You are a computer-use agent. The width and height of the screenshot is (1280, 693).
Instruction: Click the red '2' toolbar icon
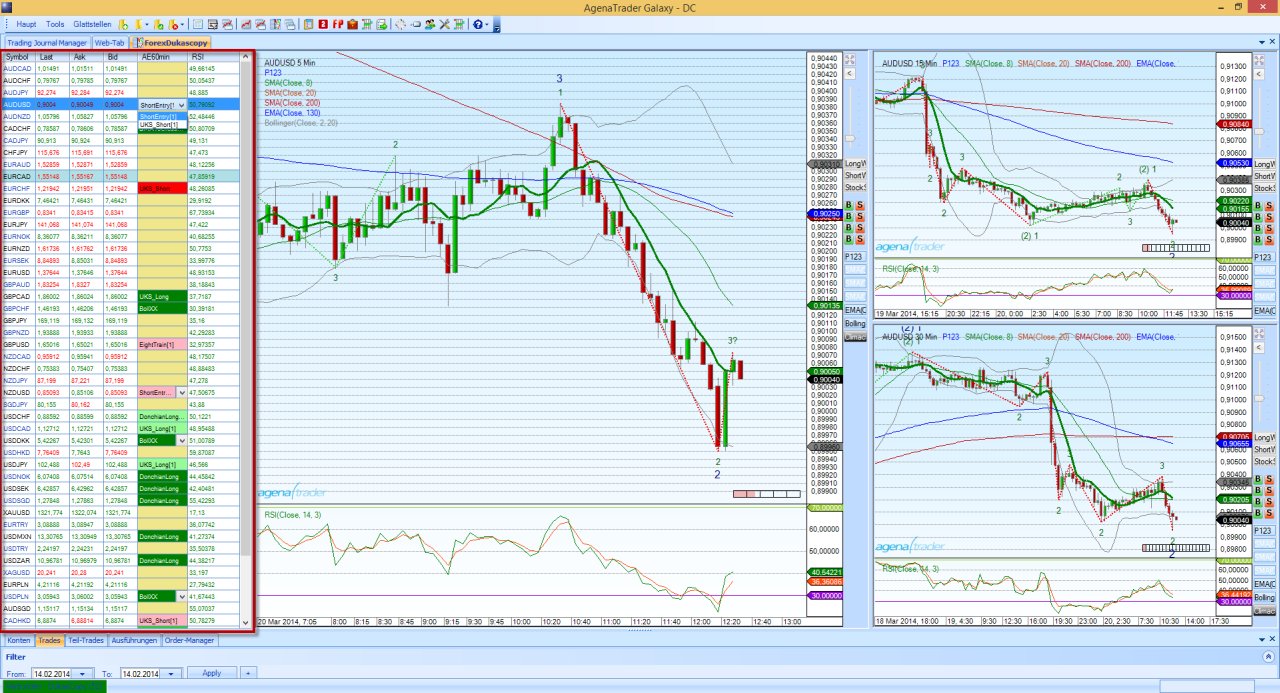pos(323,24)
